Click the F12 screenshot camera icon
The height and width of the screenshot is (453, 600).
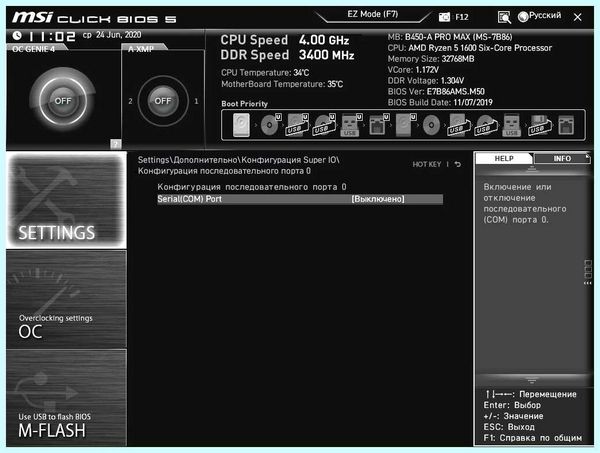point(444,17)
